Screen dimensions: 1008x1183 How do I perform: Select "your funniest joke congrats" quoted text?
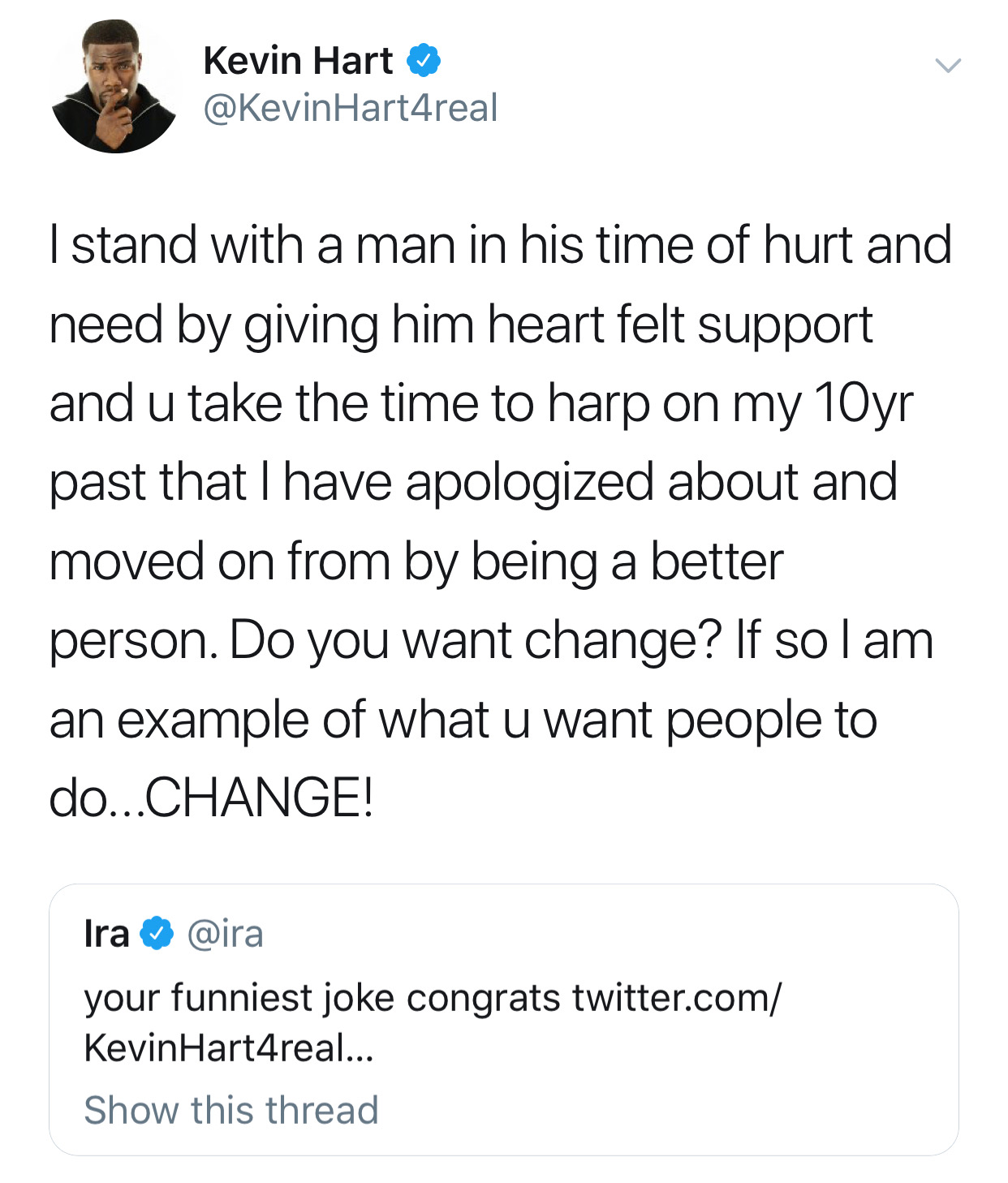click(321, 998)
